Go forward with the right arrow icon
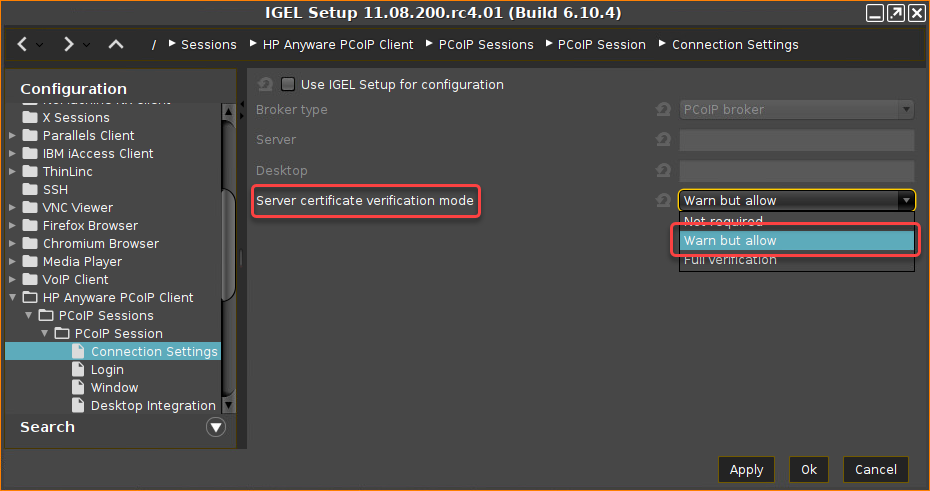This screenshot has width=930, height=491. [68, 44]
